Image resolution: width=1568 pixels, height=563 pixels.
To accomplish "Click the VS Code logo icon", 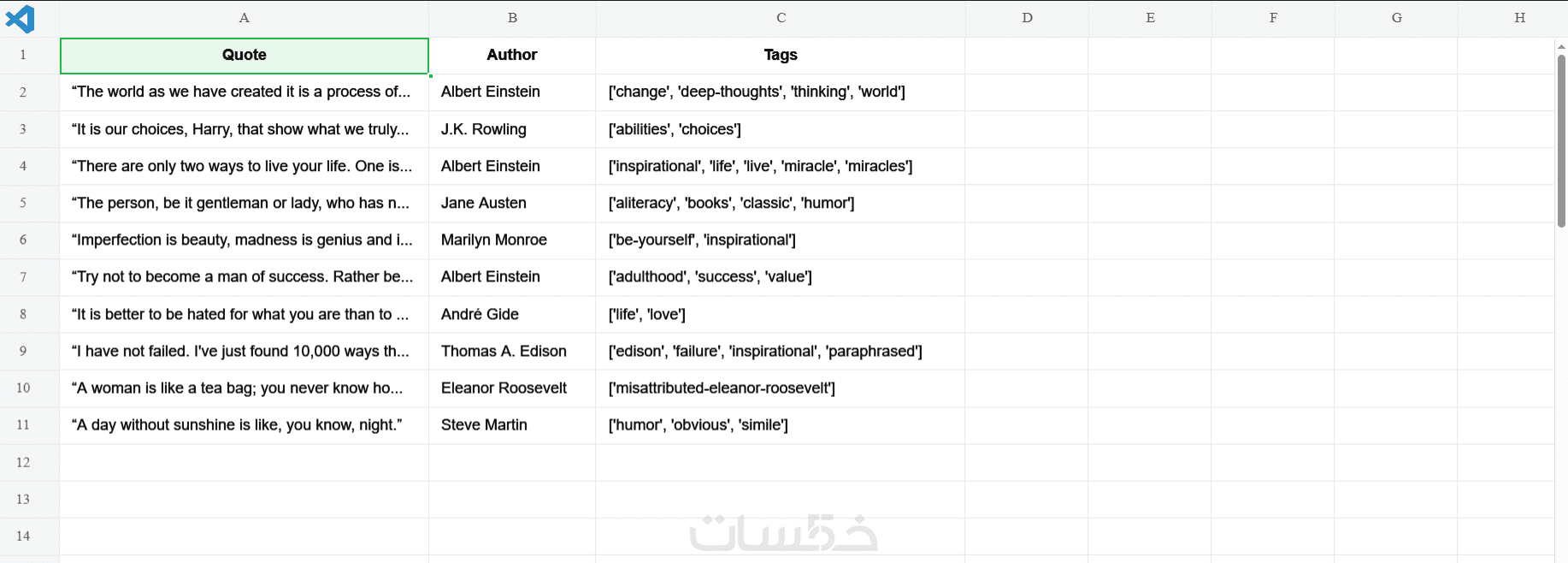I will (x=21, y=18).
